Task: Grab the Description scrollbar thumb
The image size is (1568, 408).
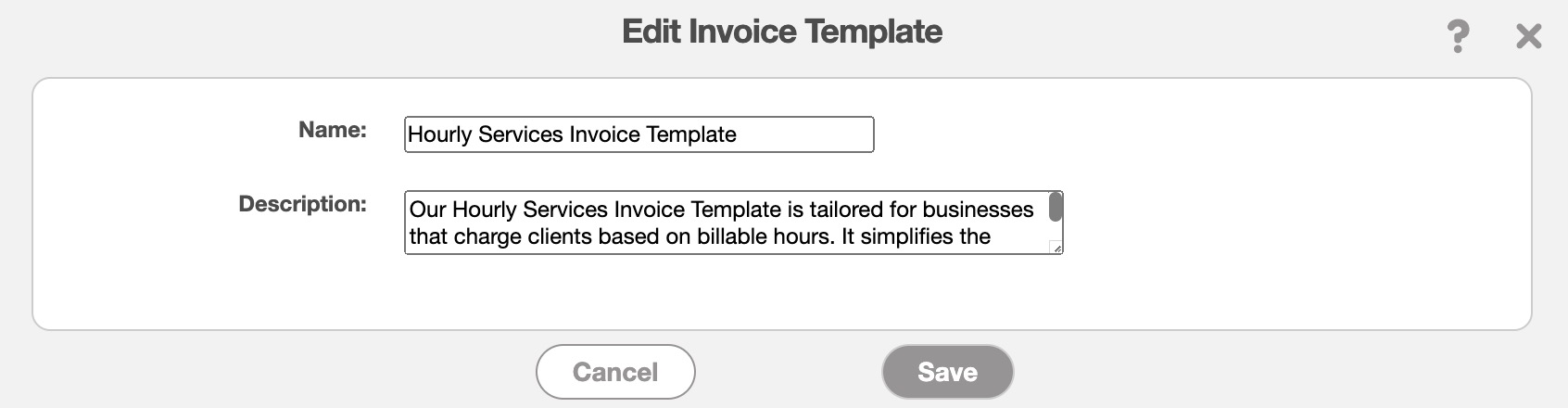Action: 1055,207
